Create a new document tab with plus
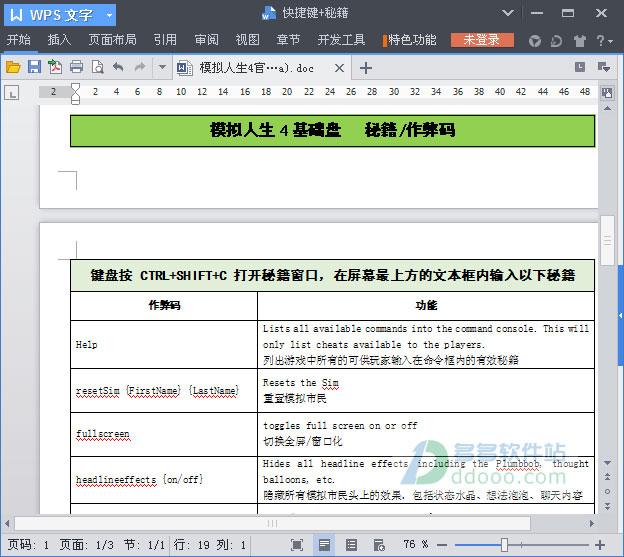 (366, 68)
